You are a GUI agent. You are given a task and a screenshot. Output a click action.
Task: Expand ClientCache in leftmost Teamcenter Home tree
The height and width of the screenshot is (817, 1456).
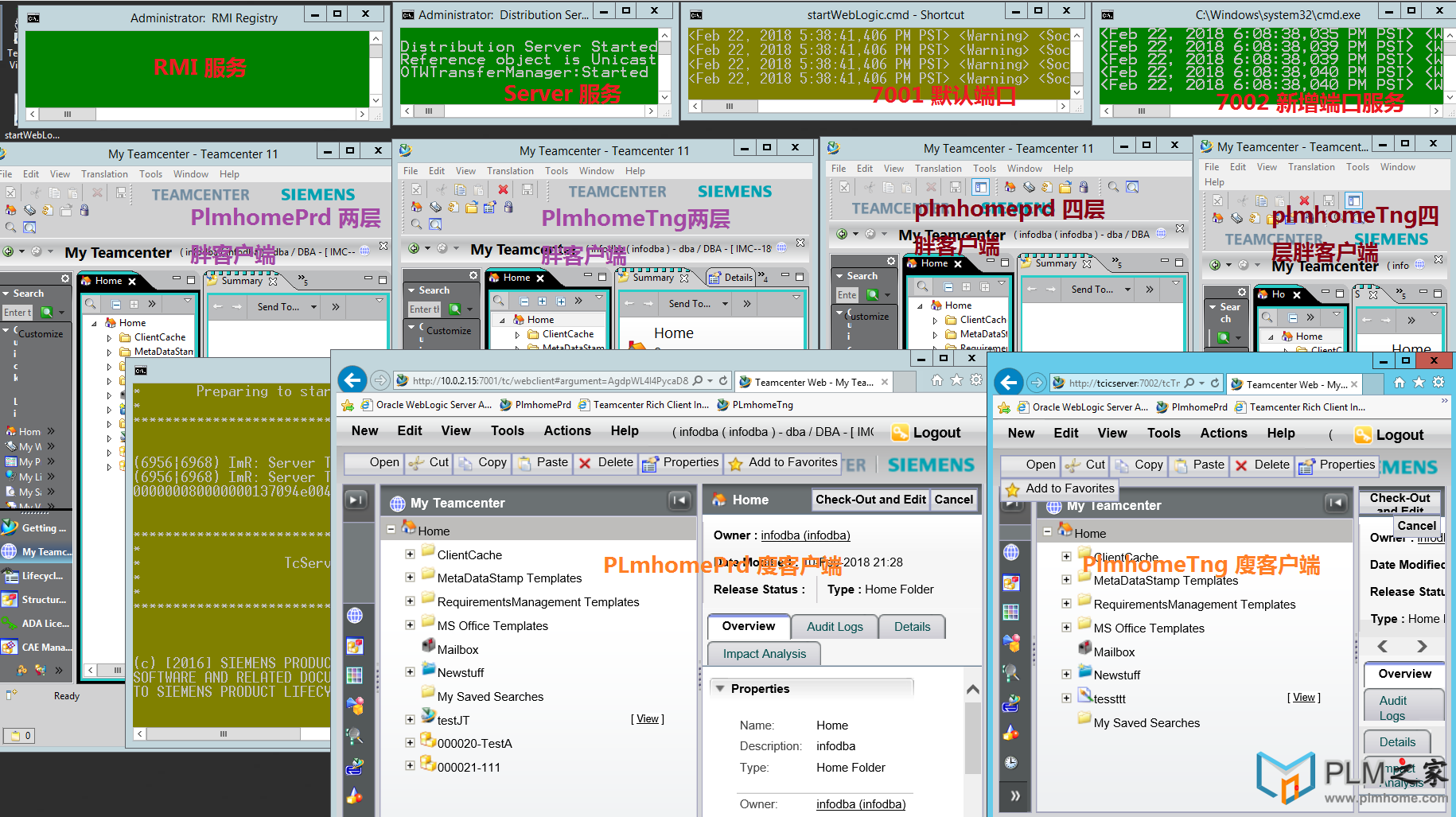pos(110,337)
